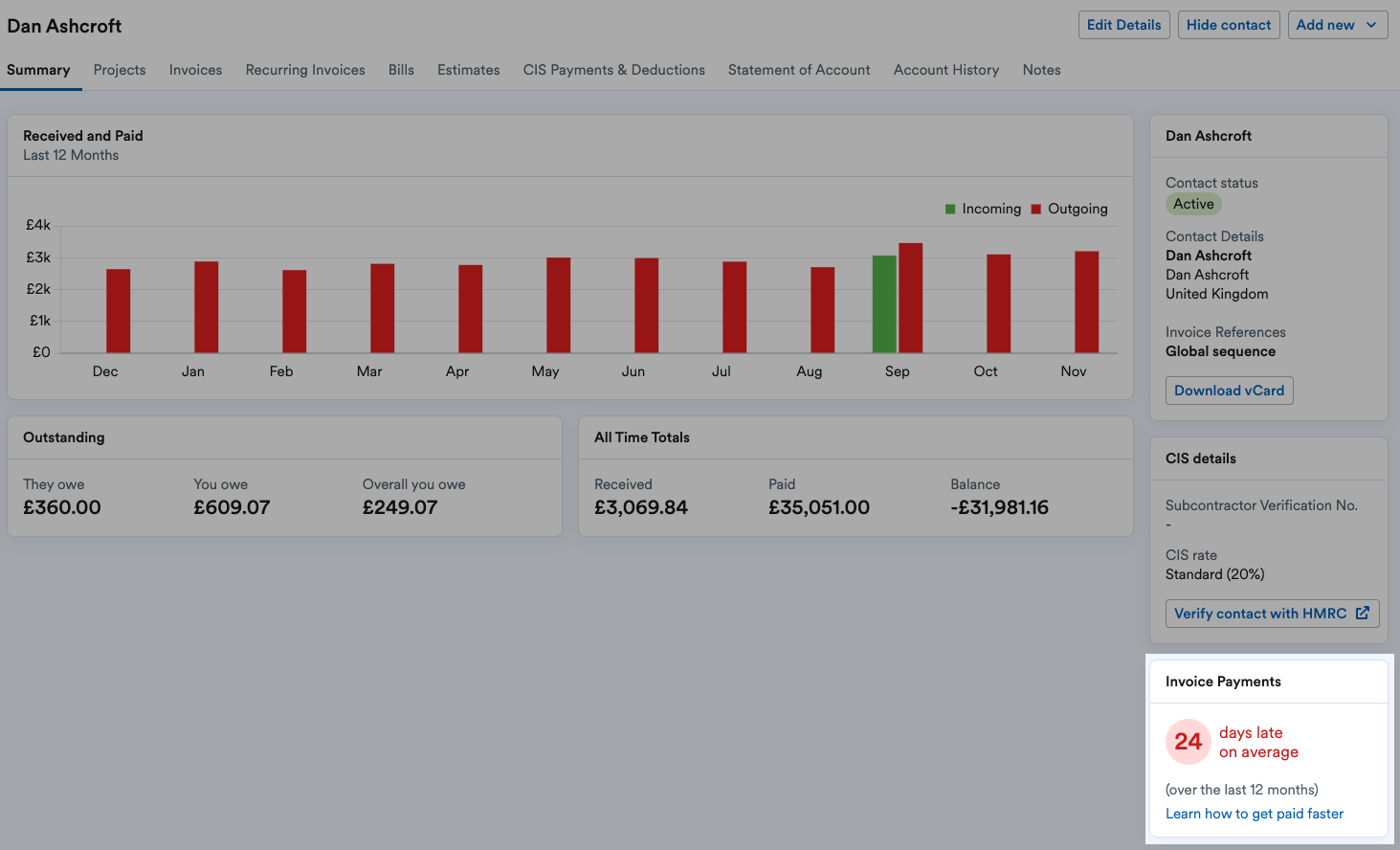Click the CIS details card heading
Viewport: 1400px width, 850px height.
pyautogui.click(x=1201, y=459)
